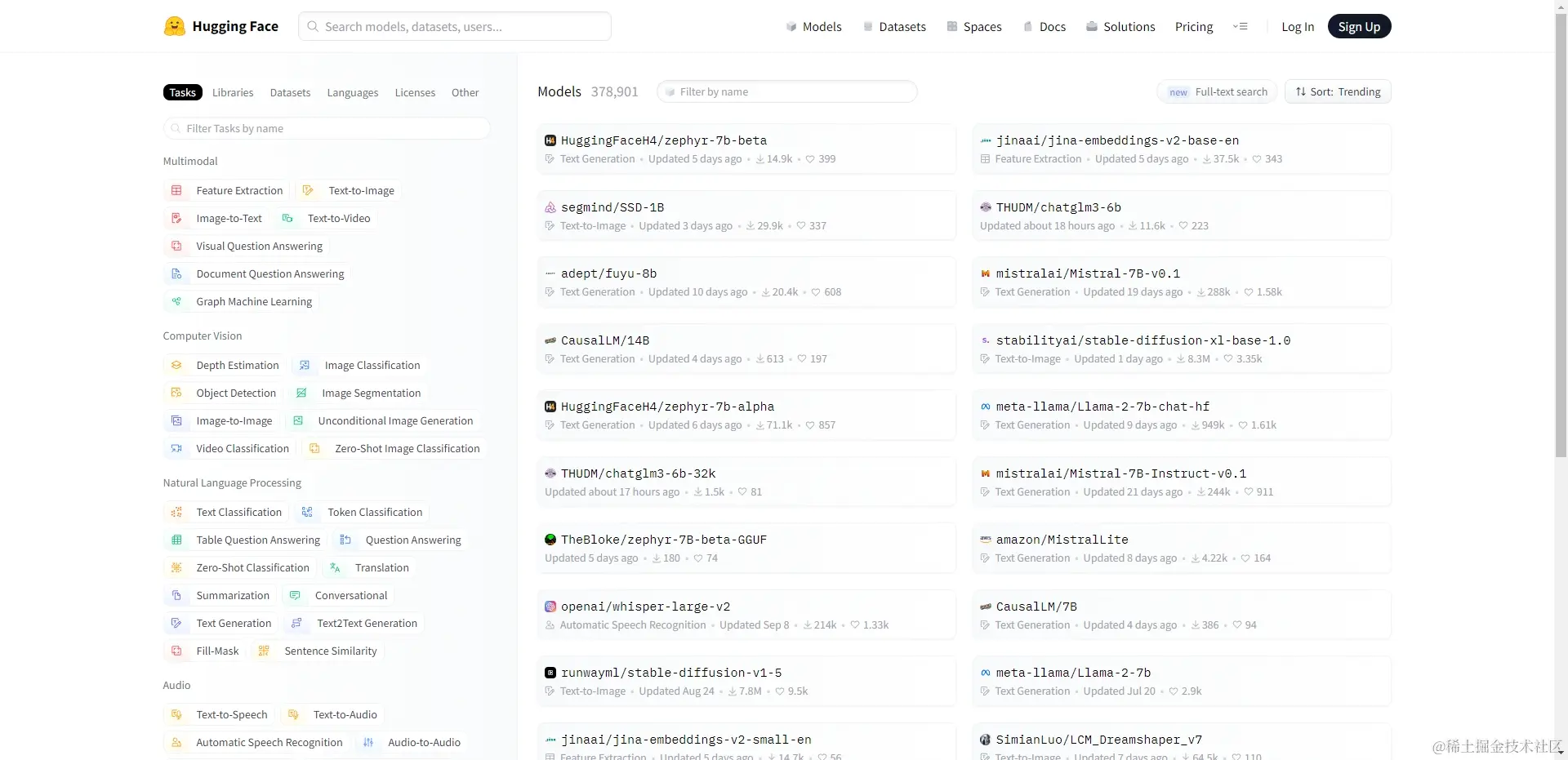Click the Table Question Answering icon
The image size is (1568, 760).
[x=176, y=540]
